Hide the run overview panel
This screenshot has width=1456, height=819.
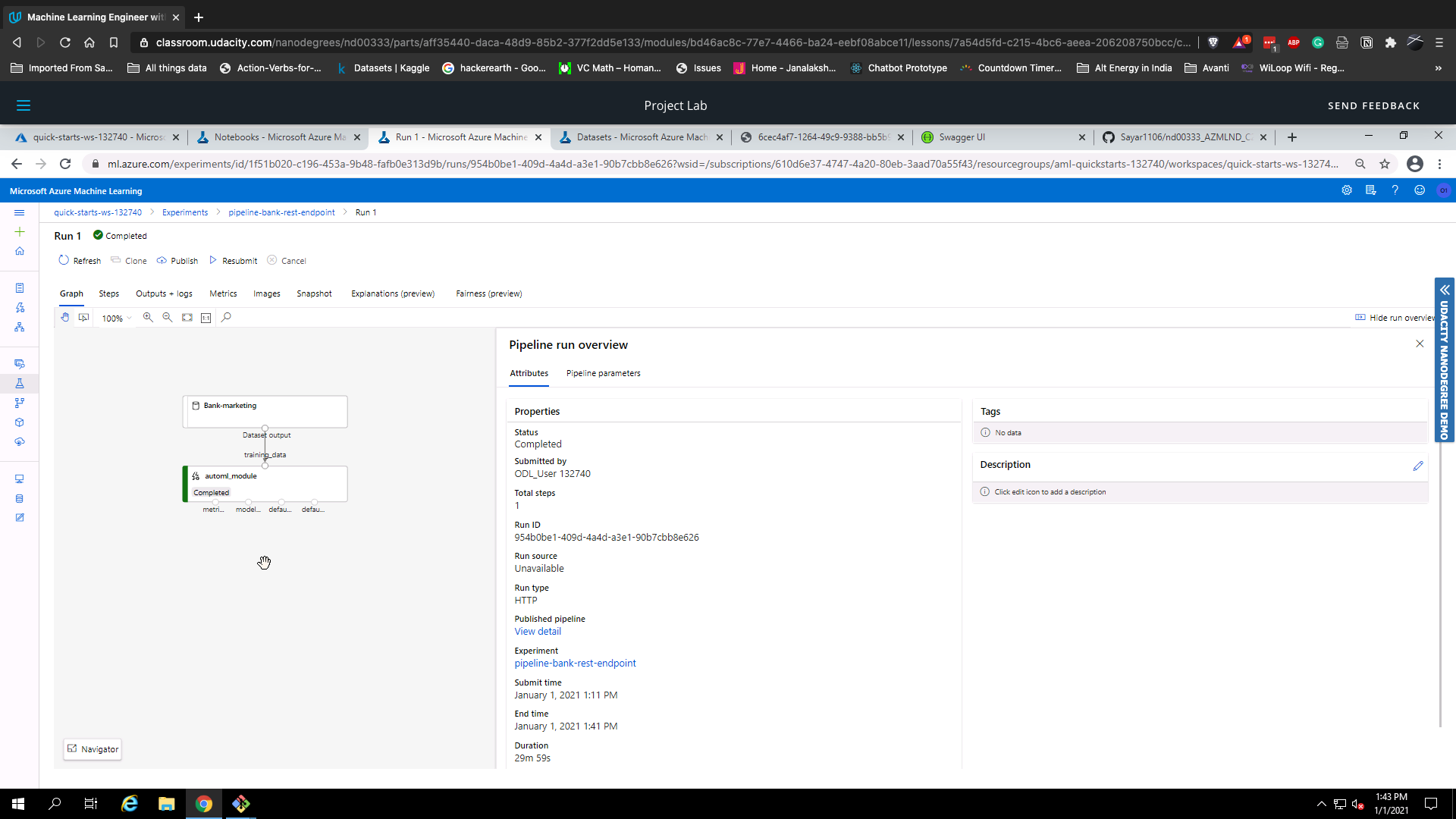pyautogui.click(x=1395, y=318)
